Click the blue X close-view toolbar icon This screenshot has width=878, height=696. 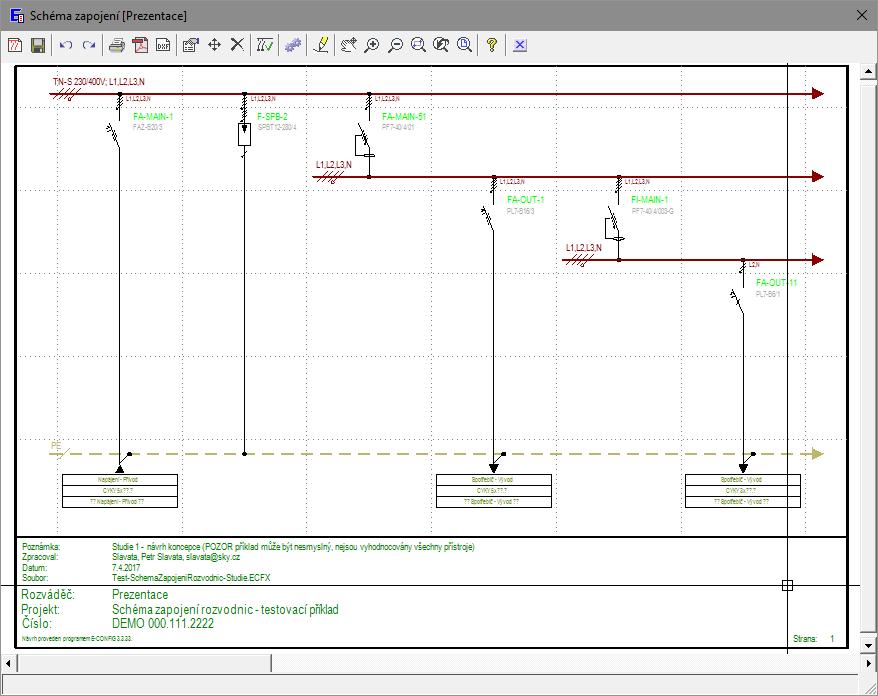[x=520, y=45]
